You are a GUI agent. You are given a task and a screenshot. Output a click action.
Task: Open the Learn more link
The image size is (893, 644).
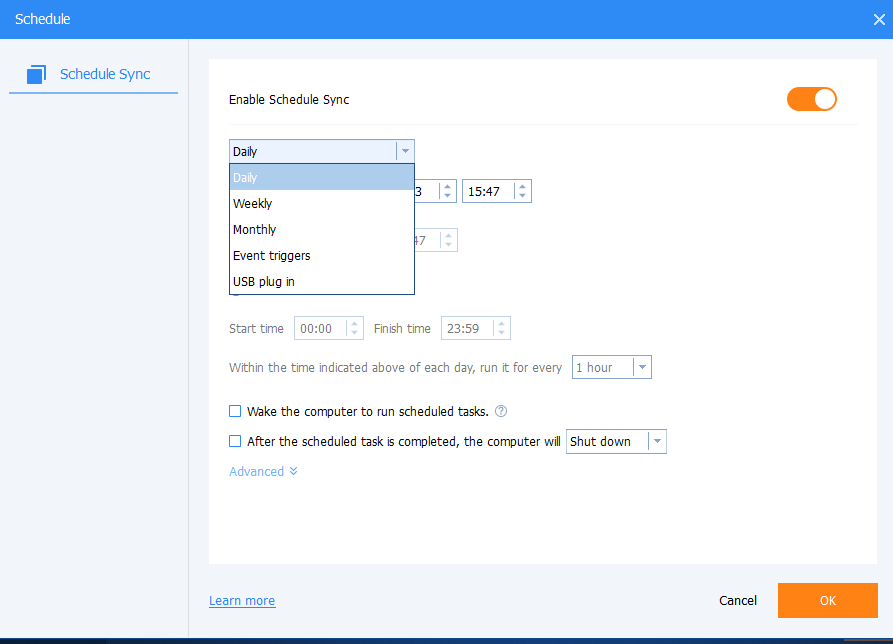point(242,601)
